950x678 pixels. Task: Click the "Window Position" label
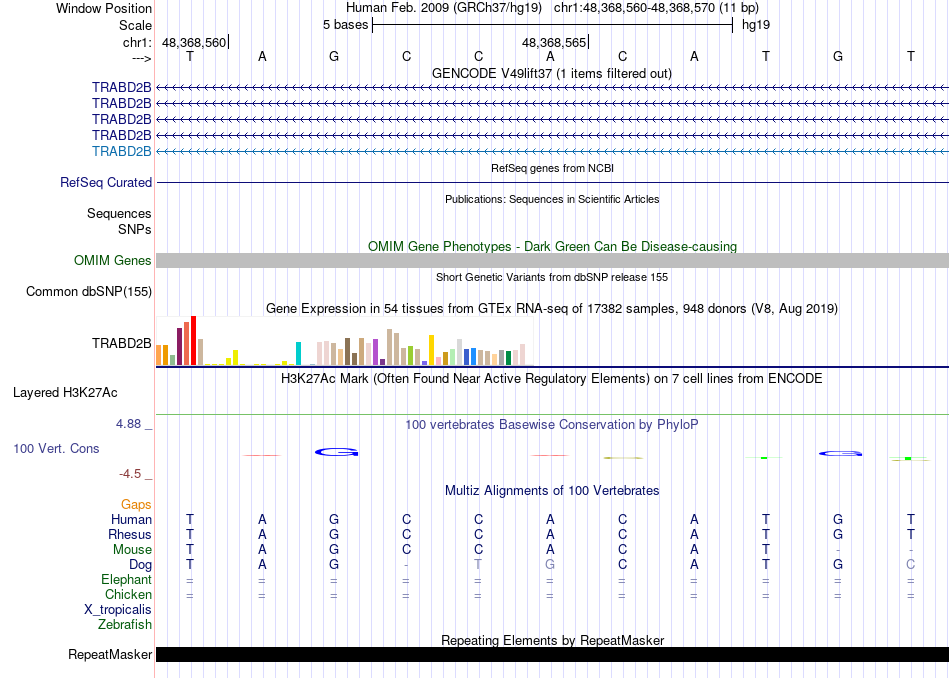point(104,8)
